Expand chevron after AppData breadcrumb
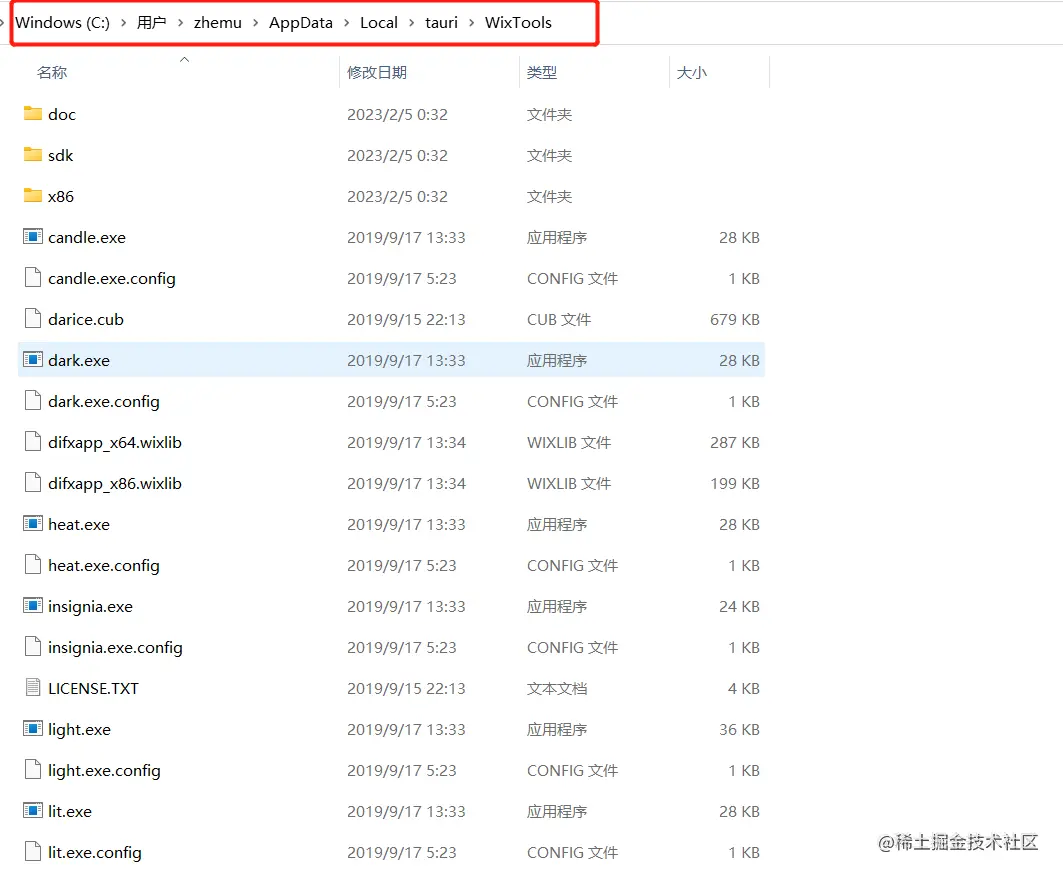This screenshot has height=877, width=1063. (346, 22)
